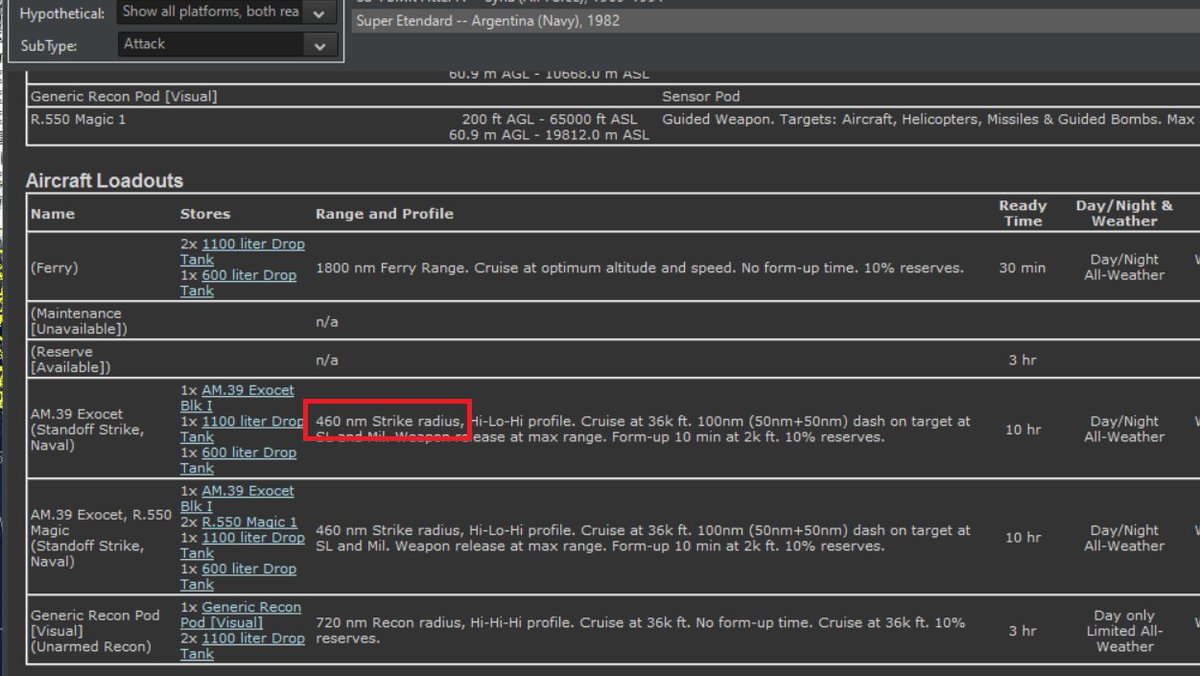The height and width of the screenshot is (676, 1200).
Task: Open the SubType Attack dropdown
Action: [226, 45]
